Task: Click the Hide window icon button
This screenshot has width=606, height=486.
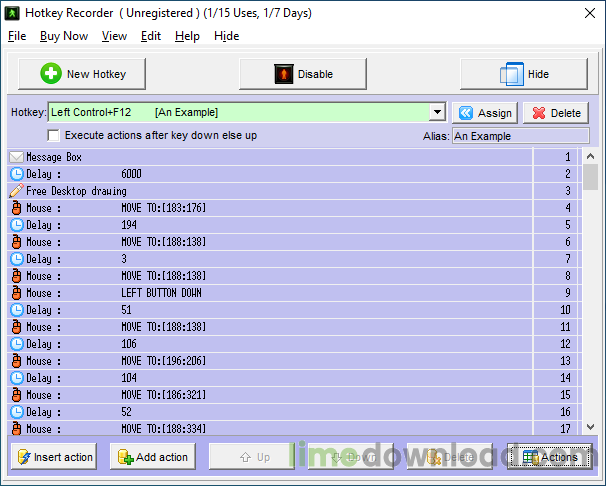Action: click(511, 74)
